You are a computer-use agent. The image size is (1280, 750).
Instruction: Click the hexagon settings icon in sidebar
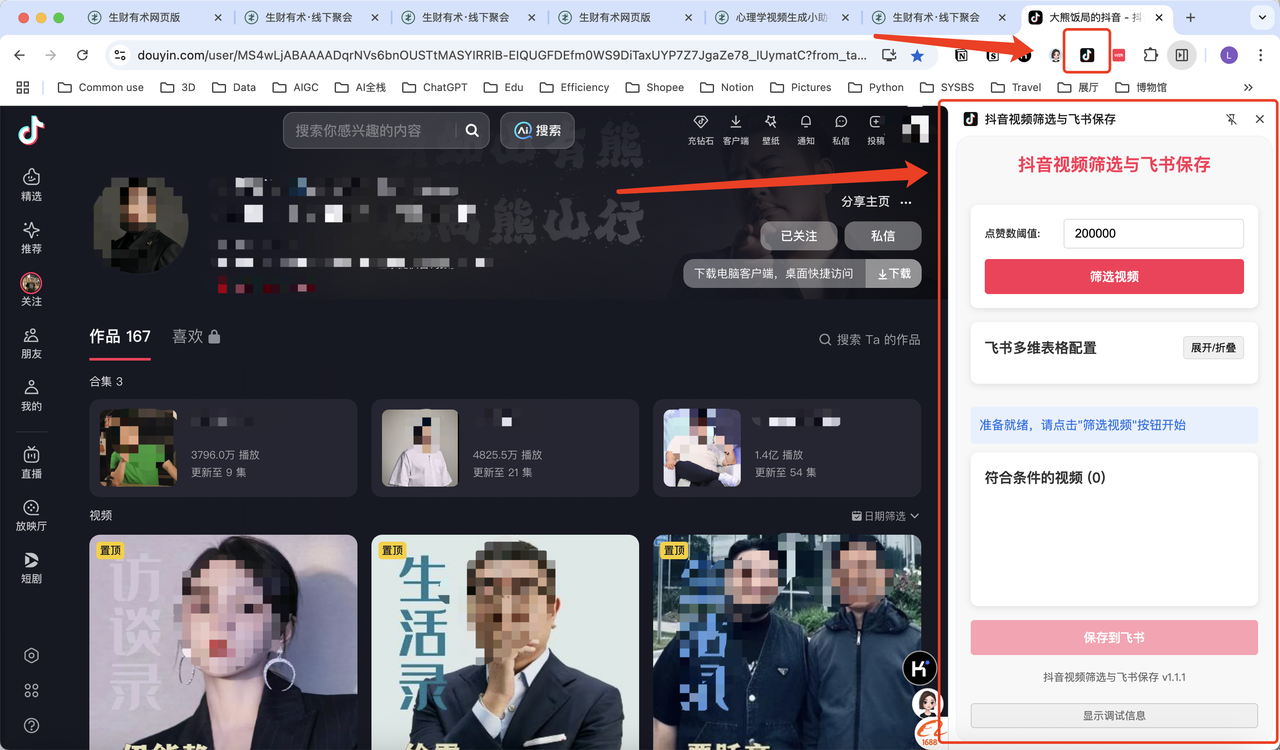click(x=31, y=656)
